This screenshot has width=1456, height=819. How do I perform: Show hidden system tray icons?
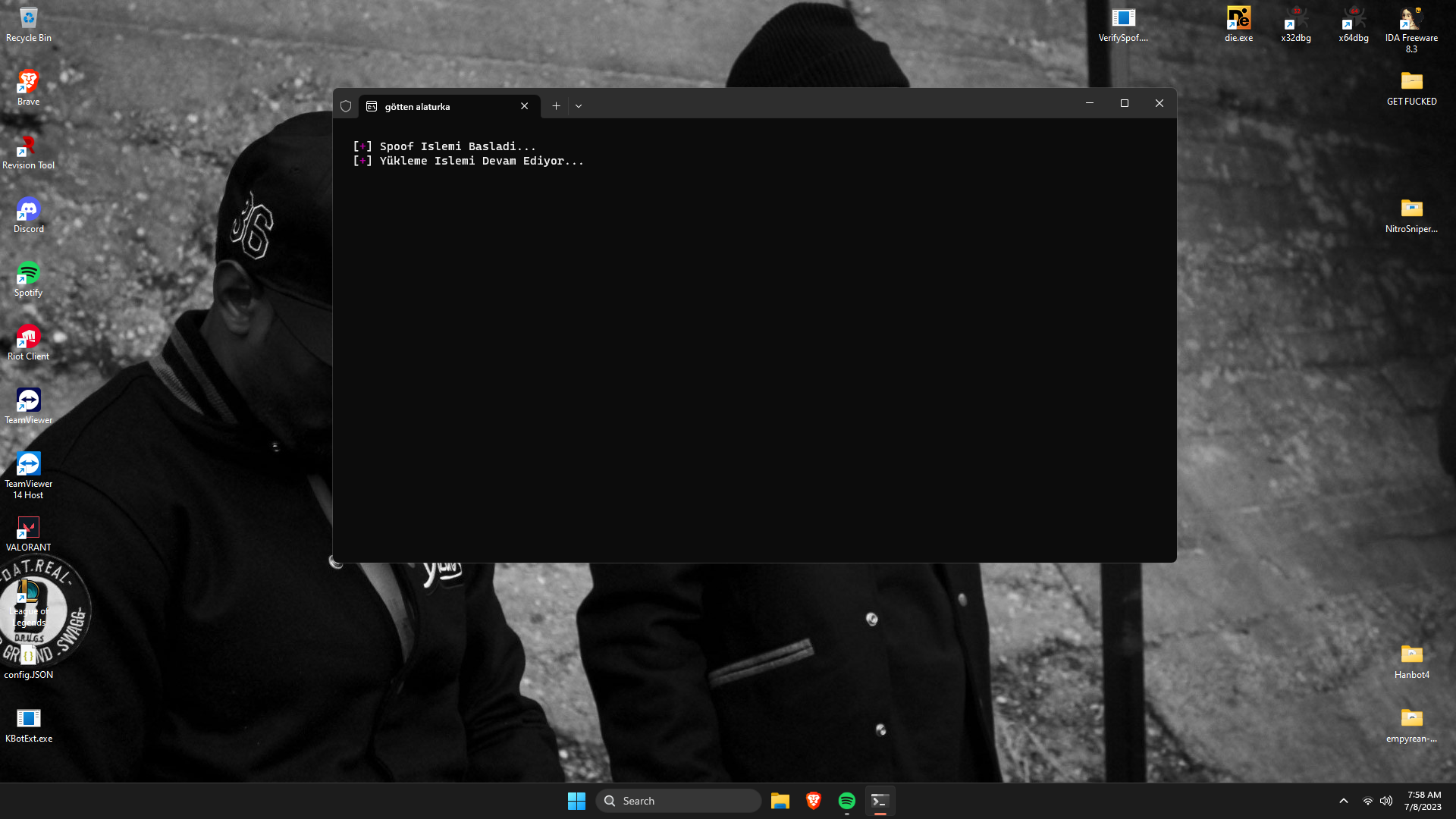(1344, 801)
